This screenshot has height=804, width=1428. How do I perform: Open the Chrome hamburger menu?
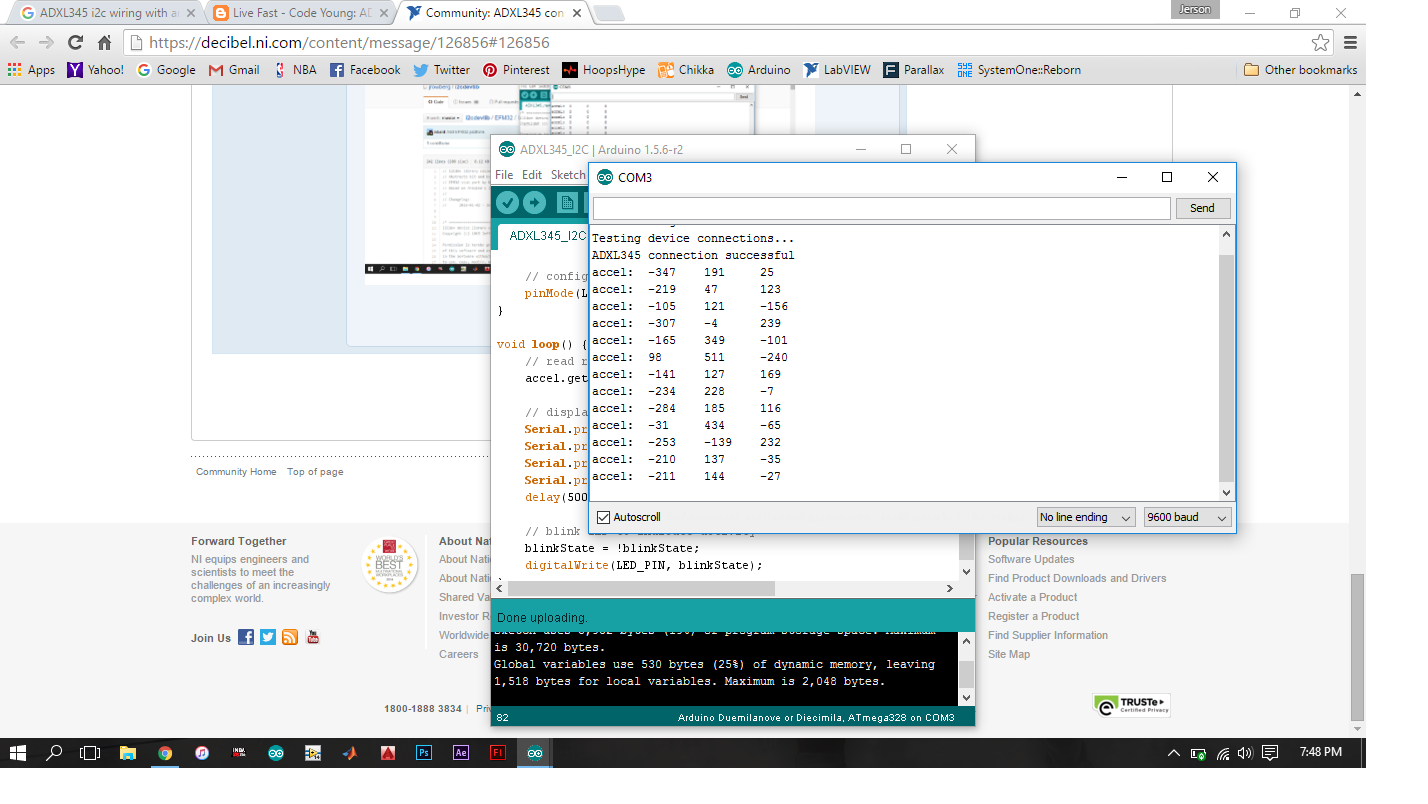point(1350,42)
